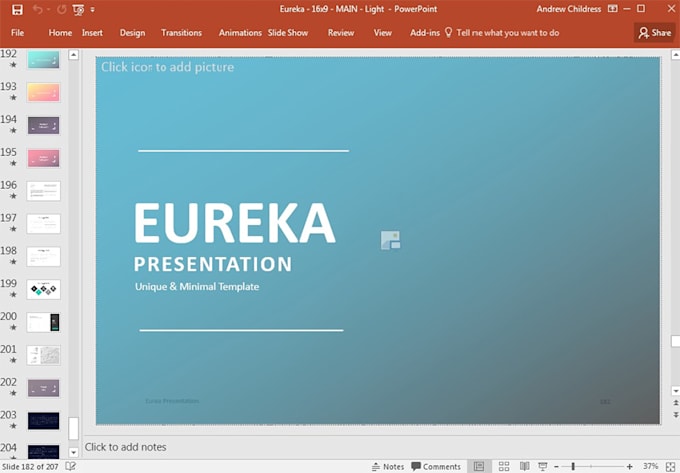Select slide 196 thumbnail
This screenshot has height=473, width=680.
[43, 191]
